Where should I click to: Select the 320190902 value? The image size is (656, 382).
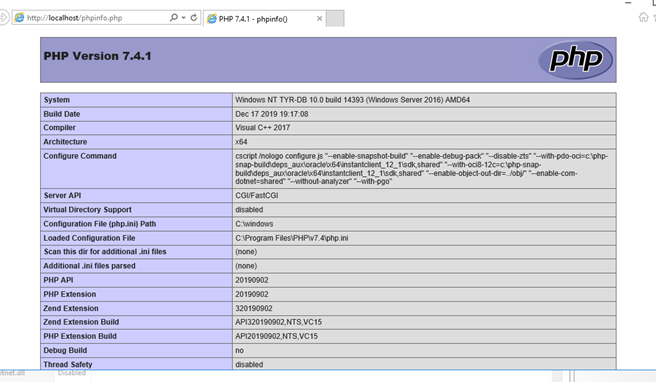pyautogui.click(x=254, y=308)
